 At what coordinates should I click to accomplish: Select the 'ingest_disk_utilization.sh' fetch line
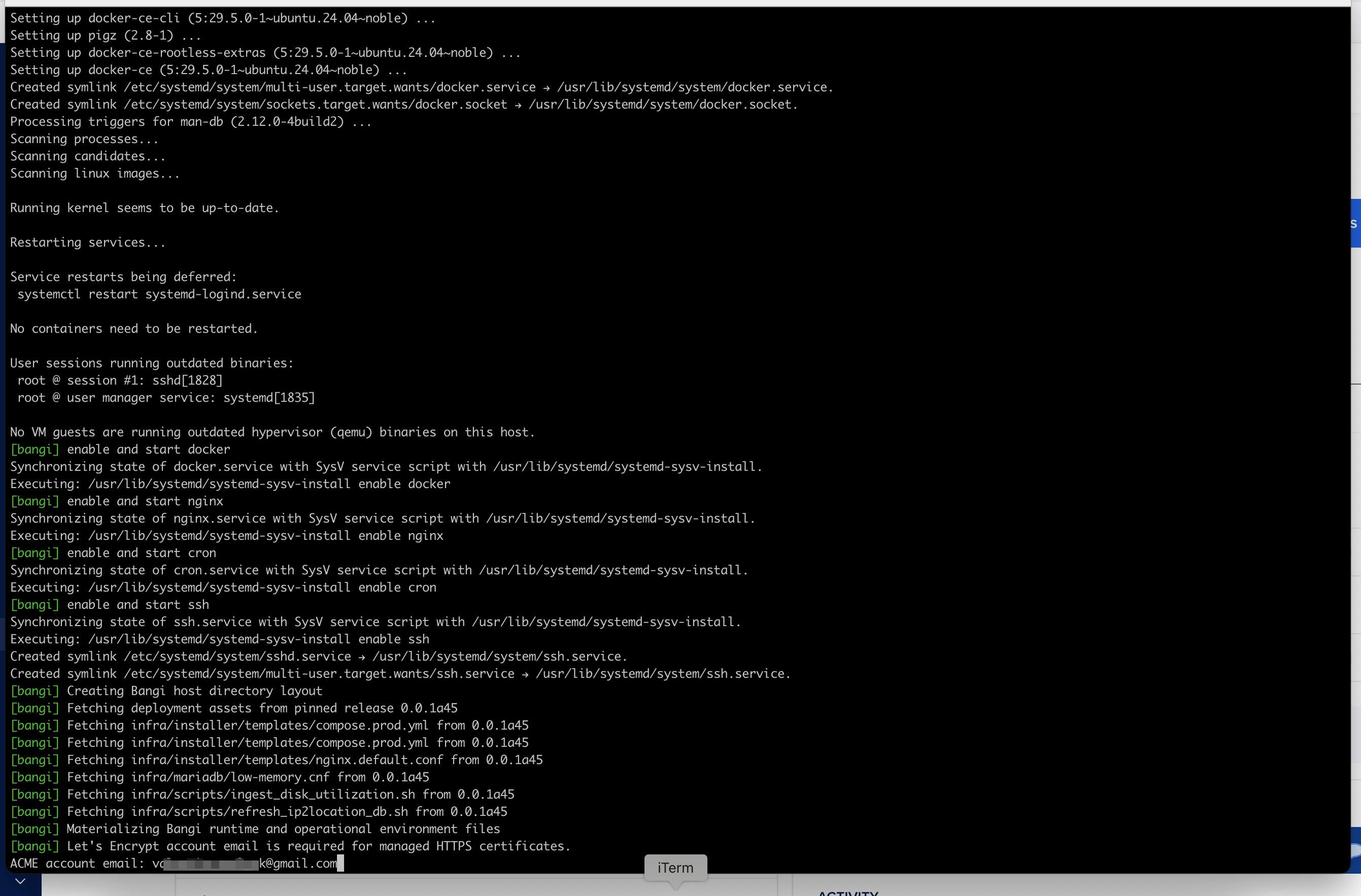262,795
